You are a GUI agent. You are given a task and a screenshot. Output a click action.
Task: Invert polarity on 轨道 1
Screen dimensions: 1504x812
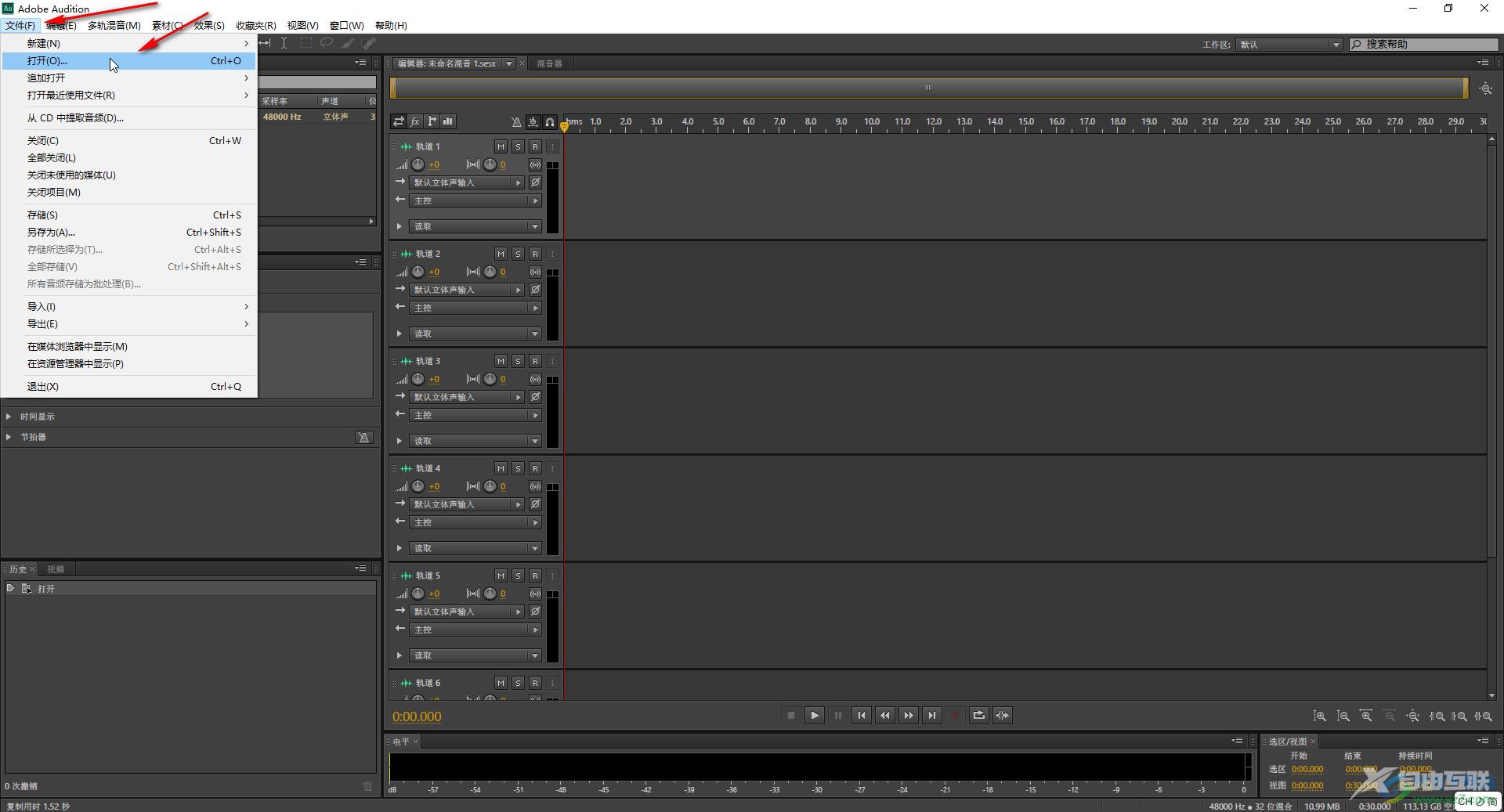coord(535,182)
